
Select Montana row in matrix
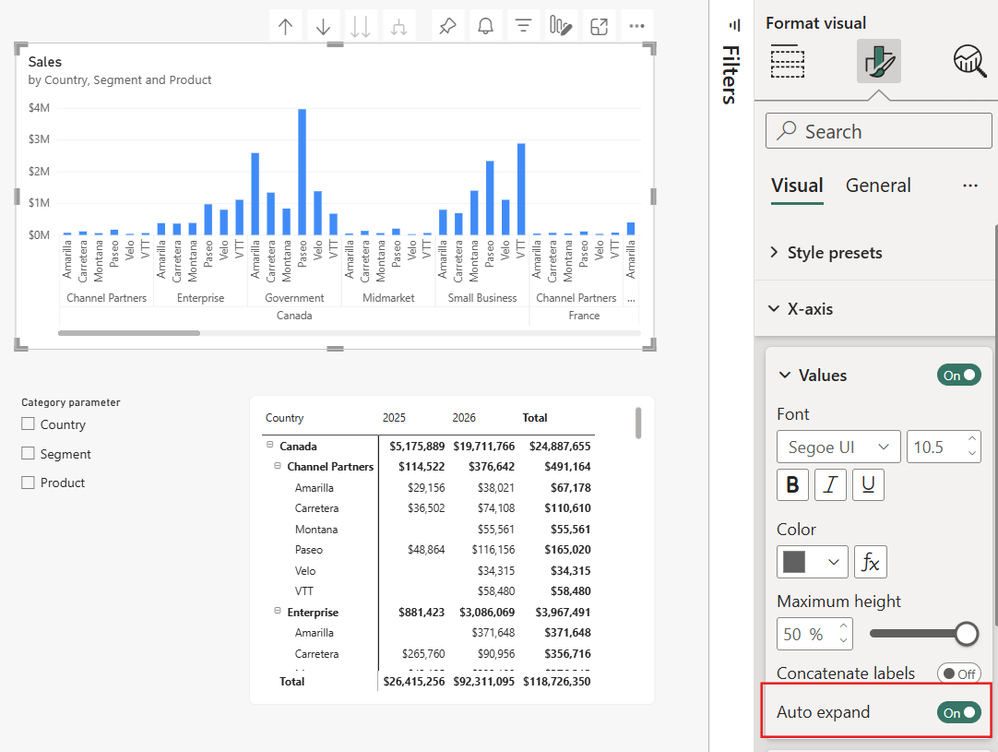(x=316, y=529)
